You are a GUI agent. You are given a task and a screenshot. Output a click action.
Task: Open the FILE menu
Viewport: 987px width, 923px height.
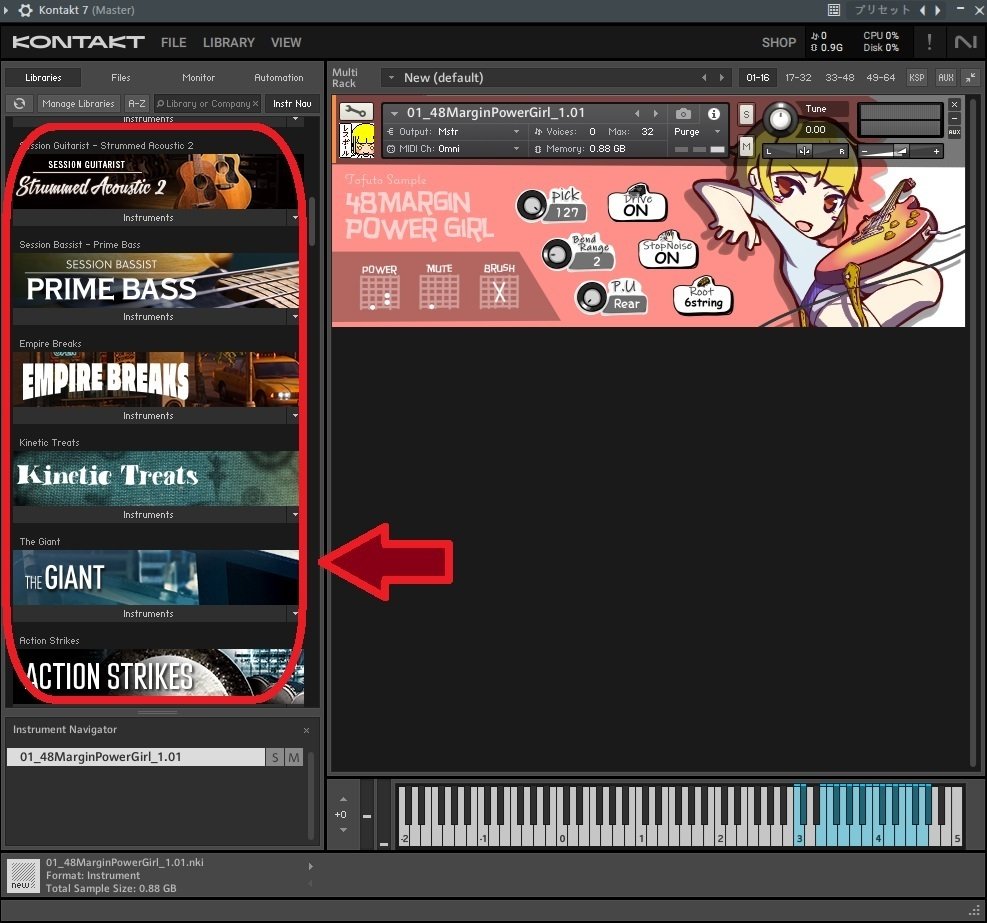173,42
